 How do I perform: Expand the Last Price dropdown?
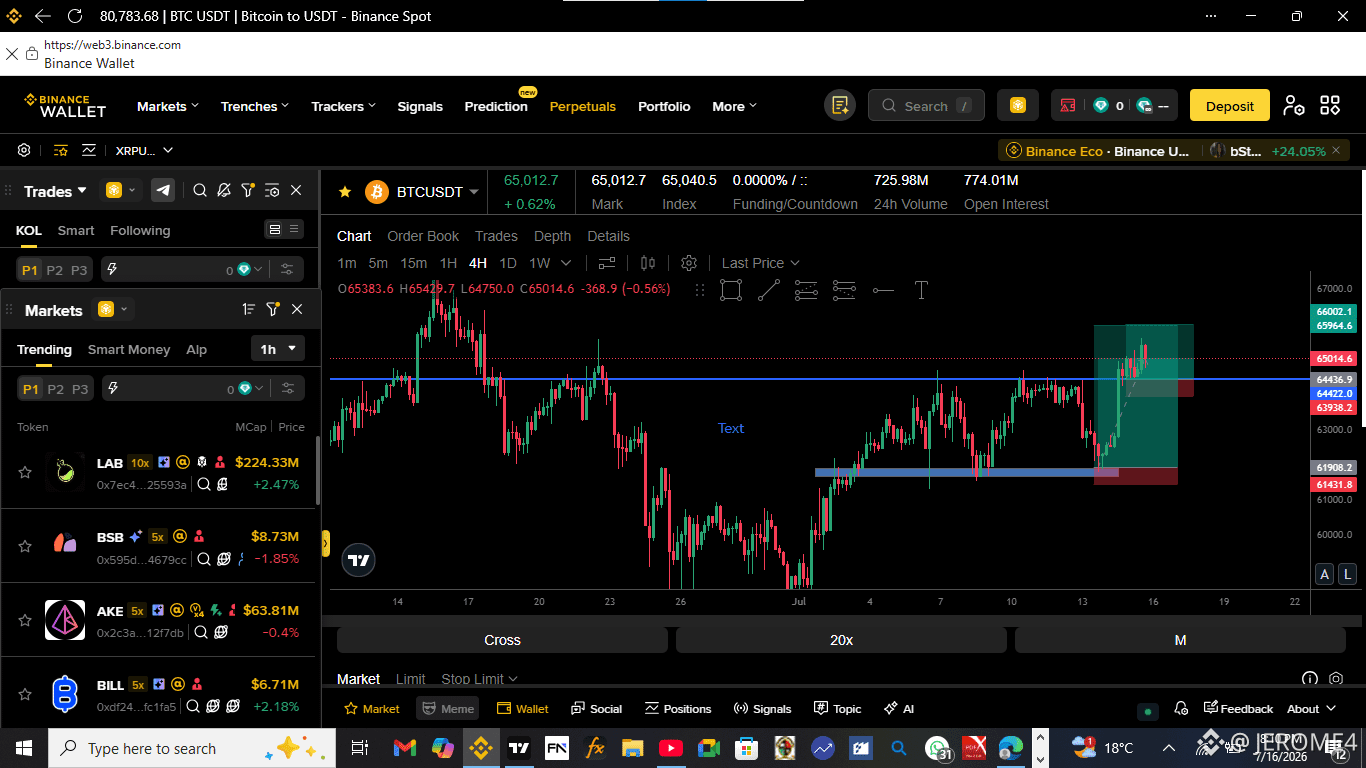pyautogui.click(x=760, y=263)
